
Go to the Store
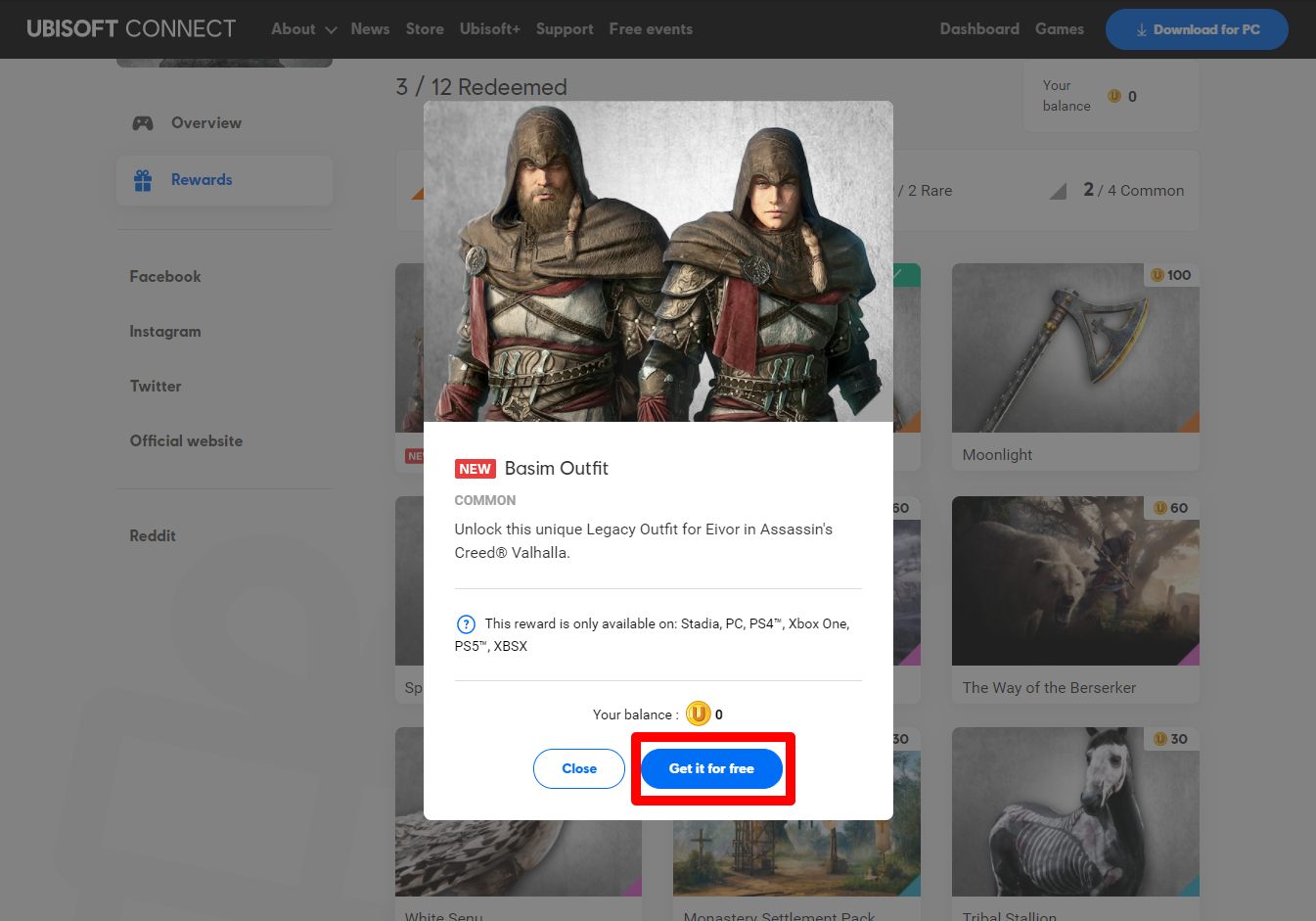425,28
